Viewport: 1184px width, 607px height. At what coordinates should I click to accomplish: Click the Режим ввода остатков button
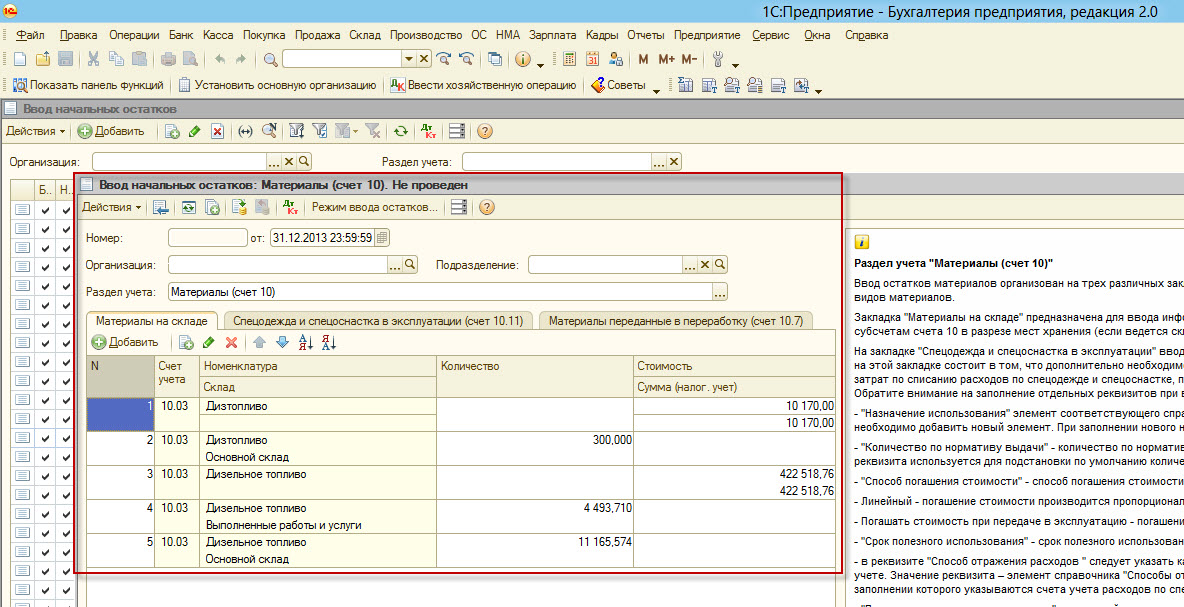tap(375, 208)
